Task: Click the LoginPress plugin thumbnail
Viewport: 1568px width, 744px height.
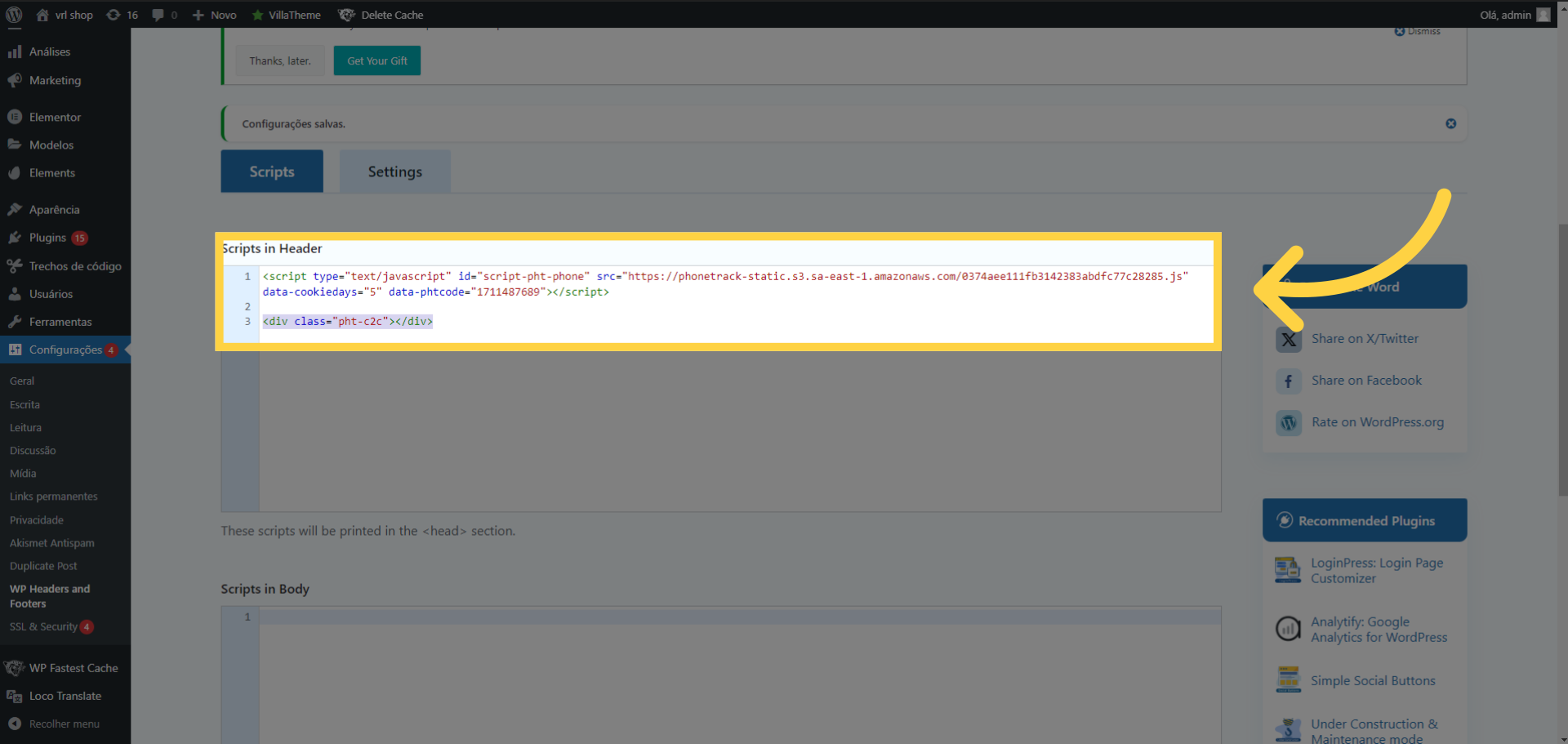Action: click(x=1288, y=569)
